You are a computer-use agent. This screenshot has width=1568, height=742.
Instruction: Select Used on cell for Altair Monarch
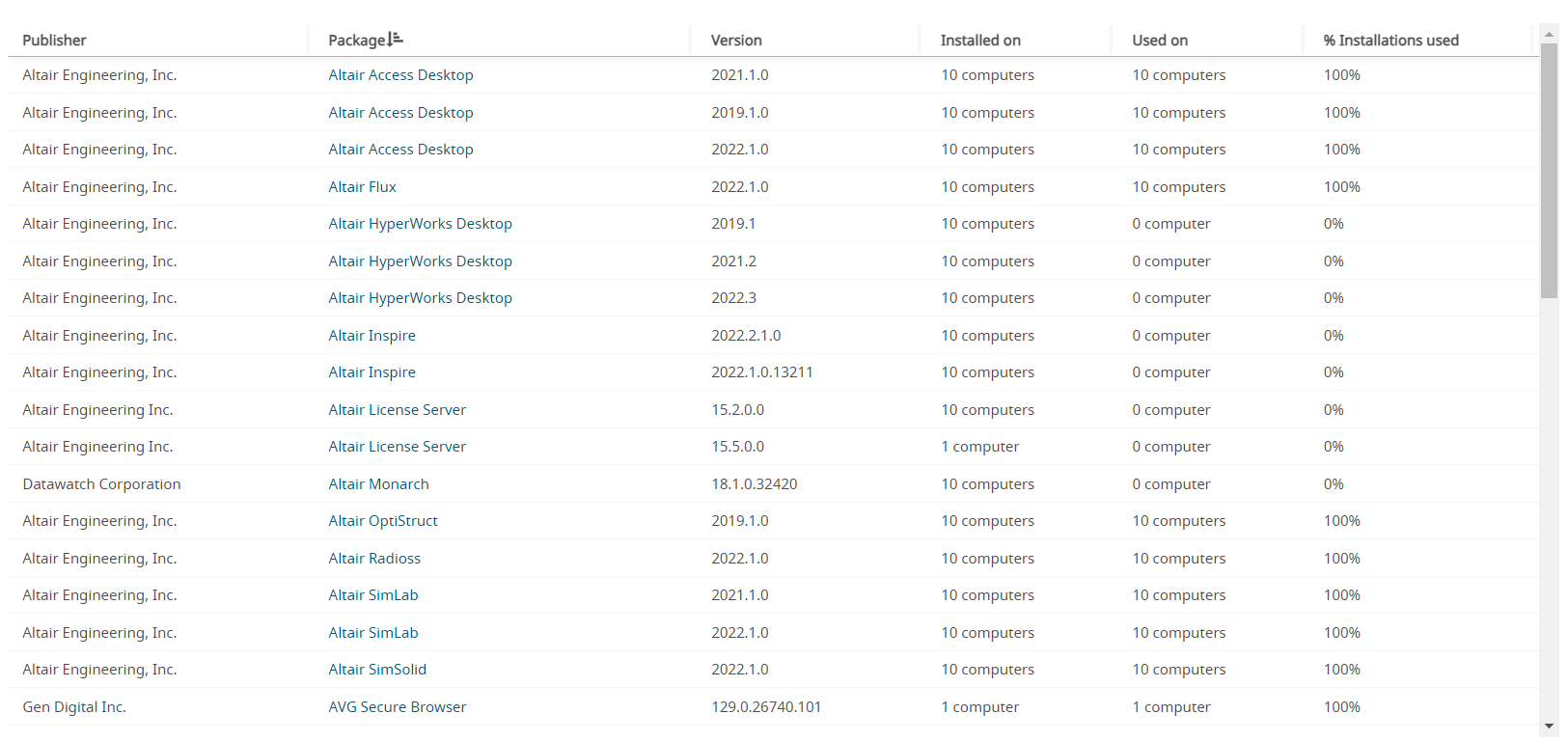click(1171, 484)
